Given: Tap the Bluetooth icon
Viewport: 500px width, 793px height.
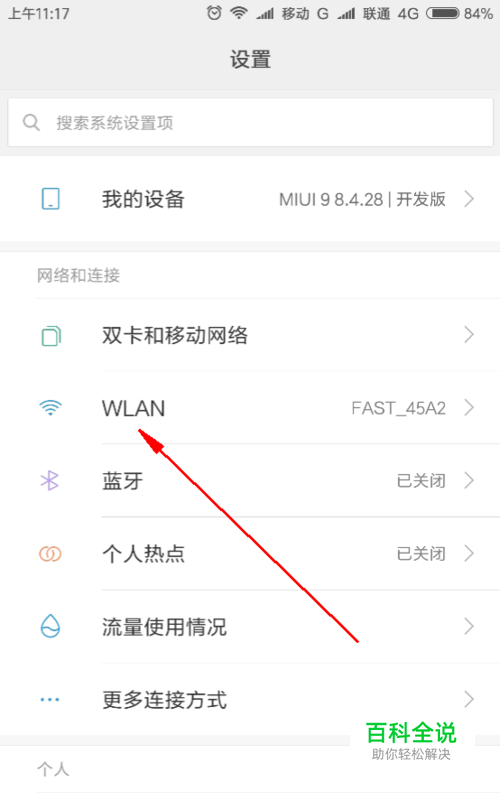Looking at the screenshot, I should tap(50, 480).
